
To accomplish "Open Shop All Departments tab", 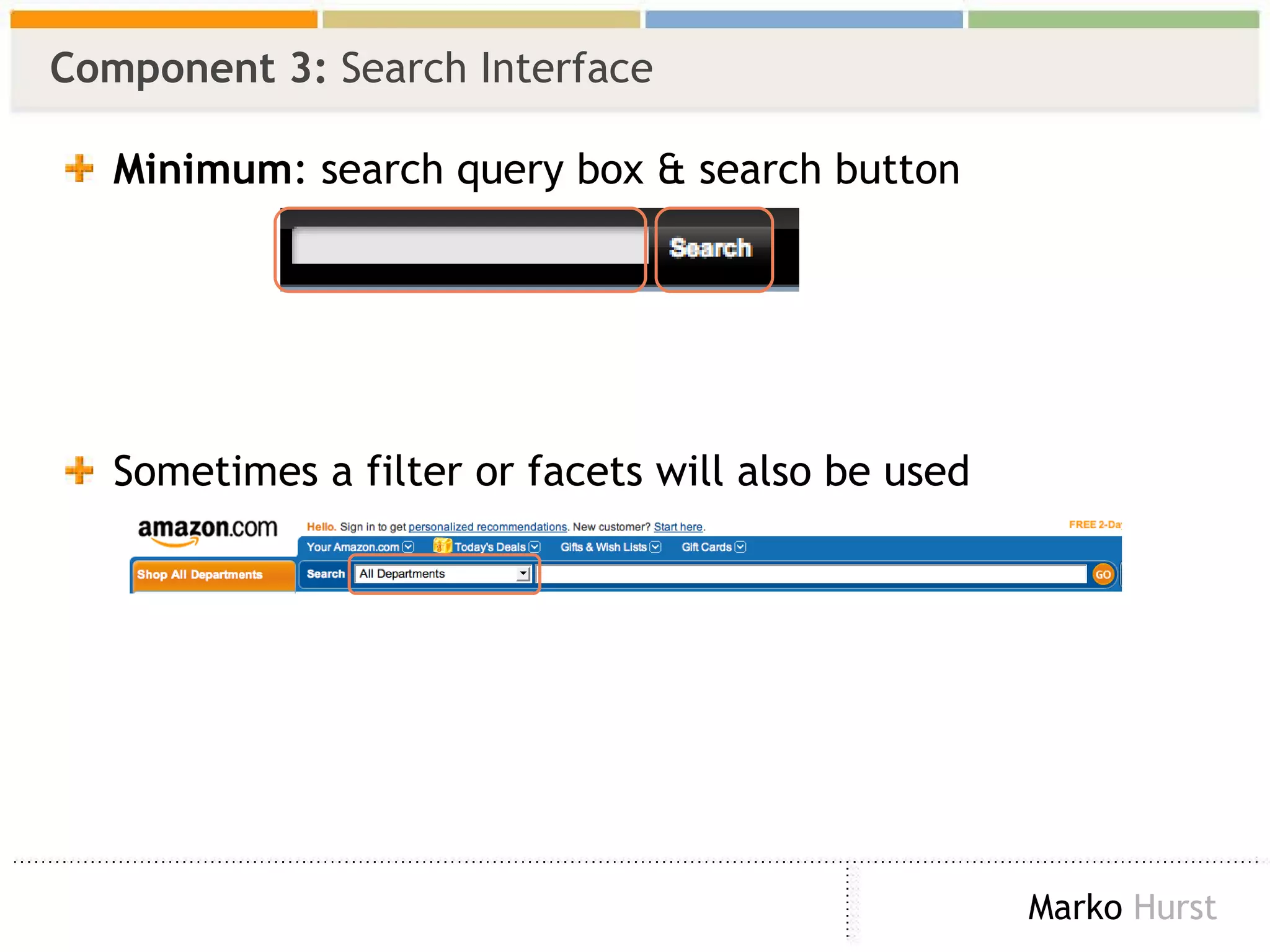I will pyautogui.click(x=213, y=575).
